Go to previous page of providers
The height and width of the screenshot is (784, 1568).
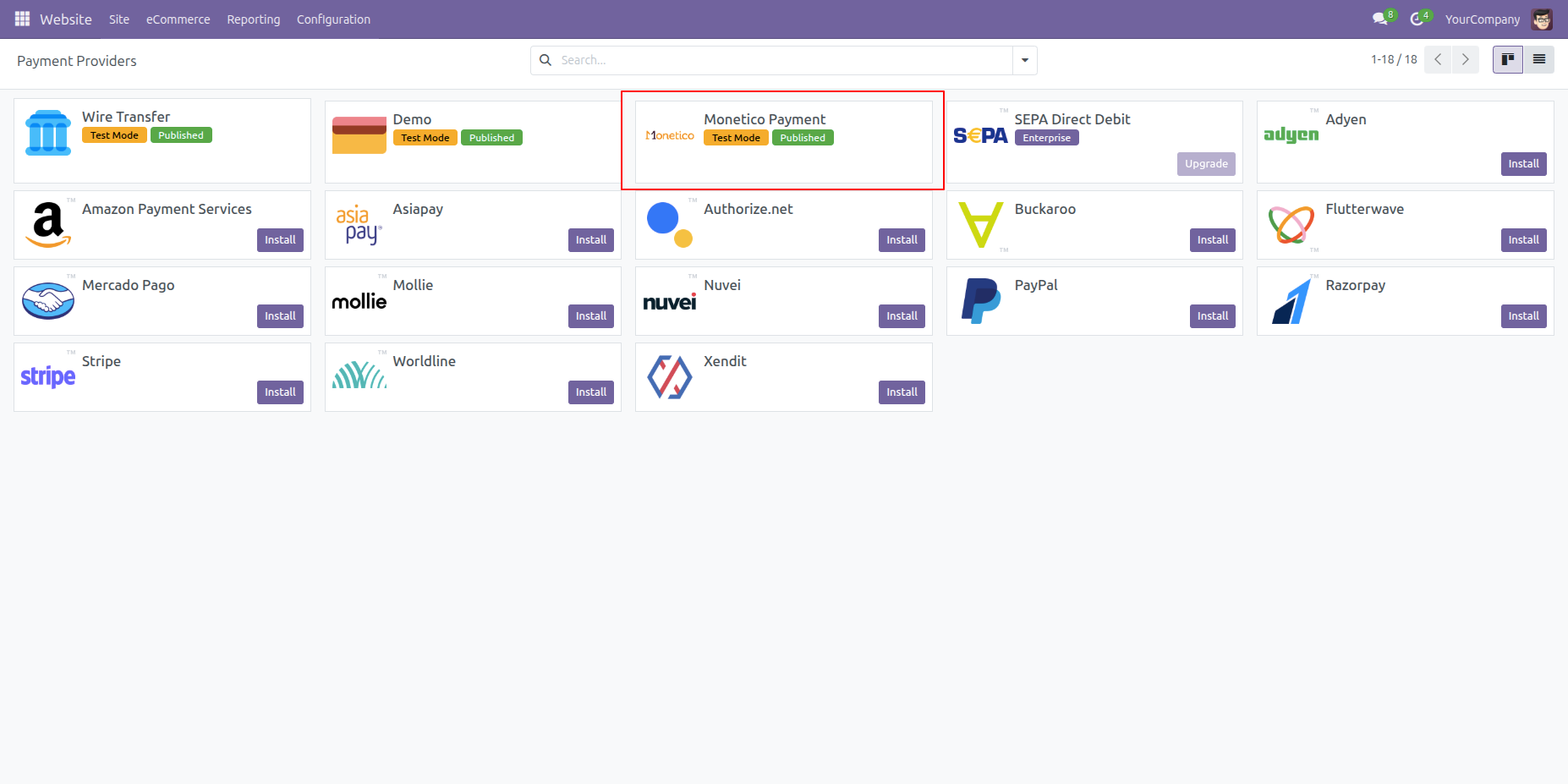pyautogui.click(x=1438, y=59)
